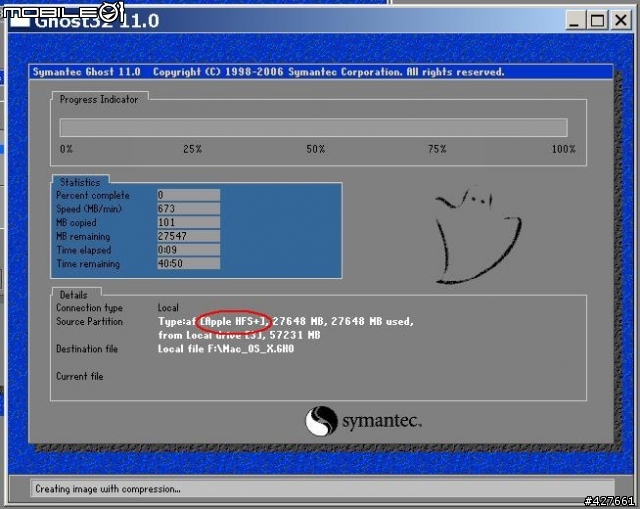Viewport: 640px width, 509px height.
Task: Click the MB copied value 101
Action: pos(189,222)
